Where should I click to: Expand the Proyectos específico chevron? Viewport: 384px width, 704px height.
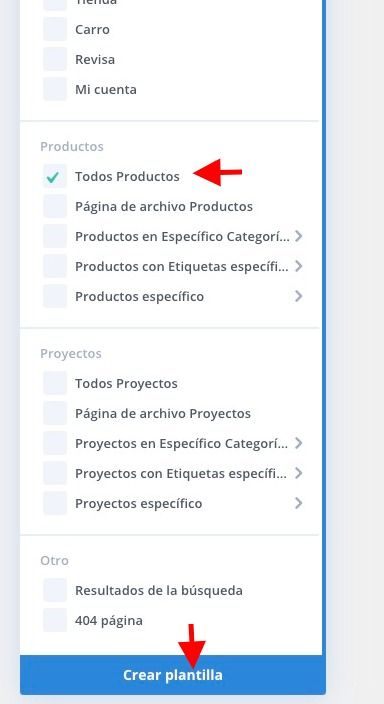click(x=299, y=503)
